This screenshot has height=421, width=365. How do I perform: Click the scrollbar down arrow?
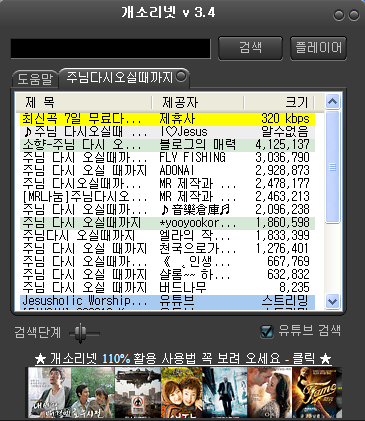click(332, 302)
